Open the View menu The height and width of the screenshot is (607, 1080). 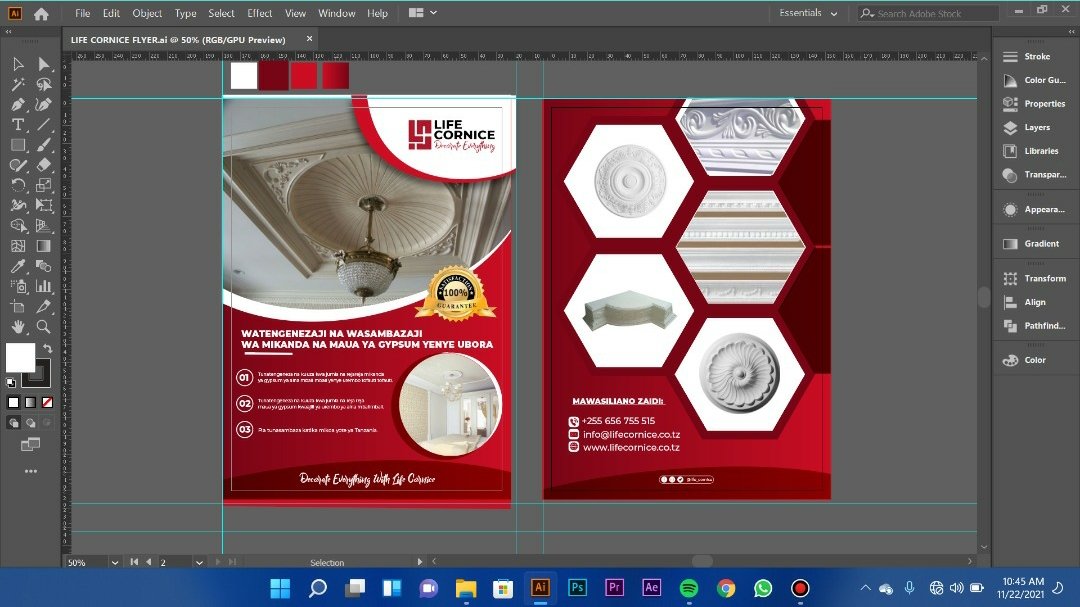click(295, 13)
